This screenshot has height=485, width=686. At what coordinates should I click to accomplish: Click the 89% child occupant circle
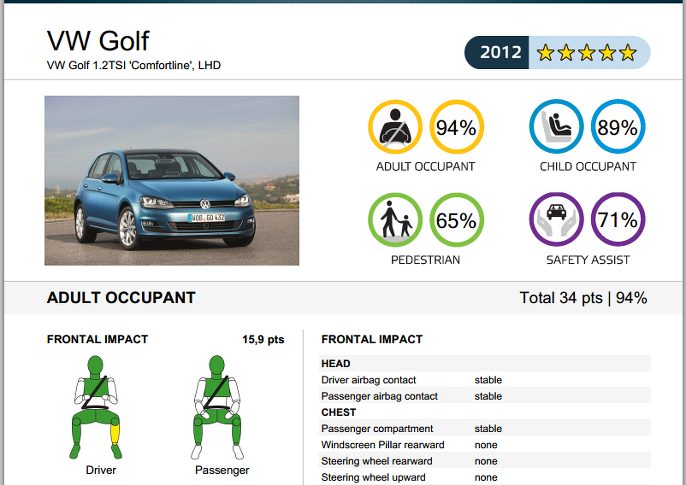pyautogui.click(x=618, y=127)
